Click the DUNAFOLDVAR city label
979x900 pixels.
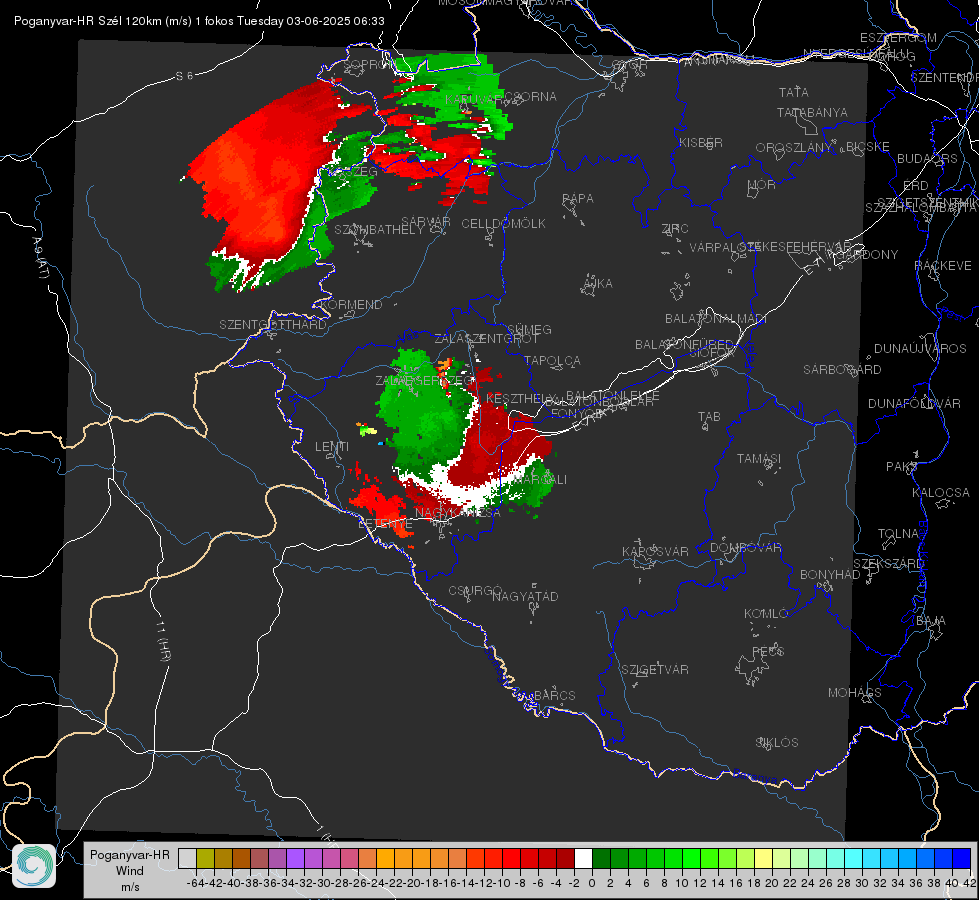coord(914,403)
